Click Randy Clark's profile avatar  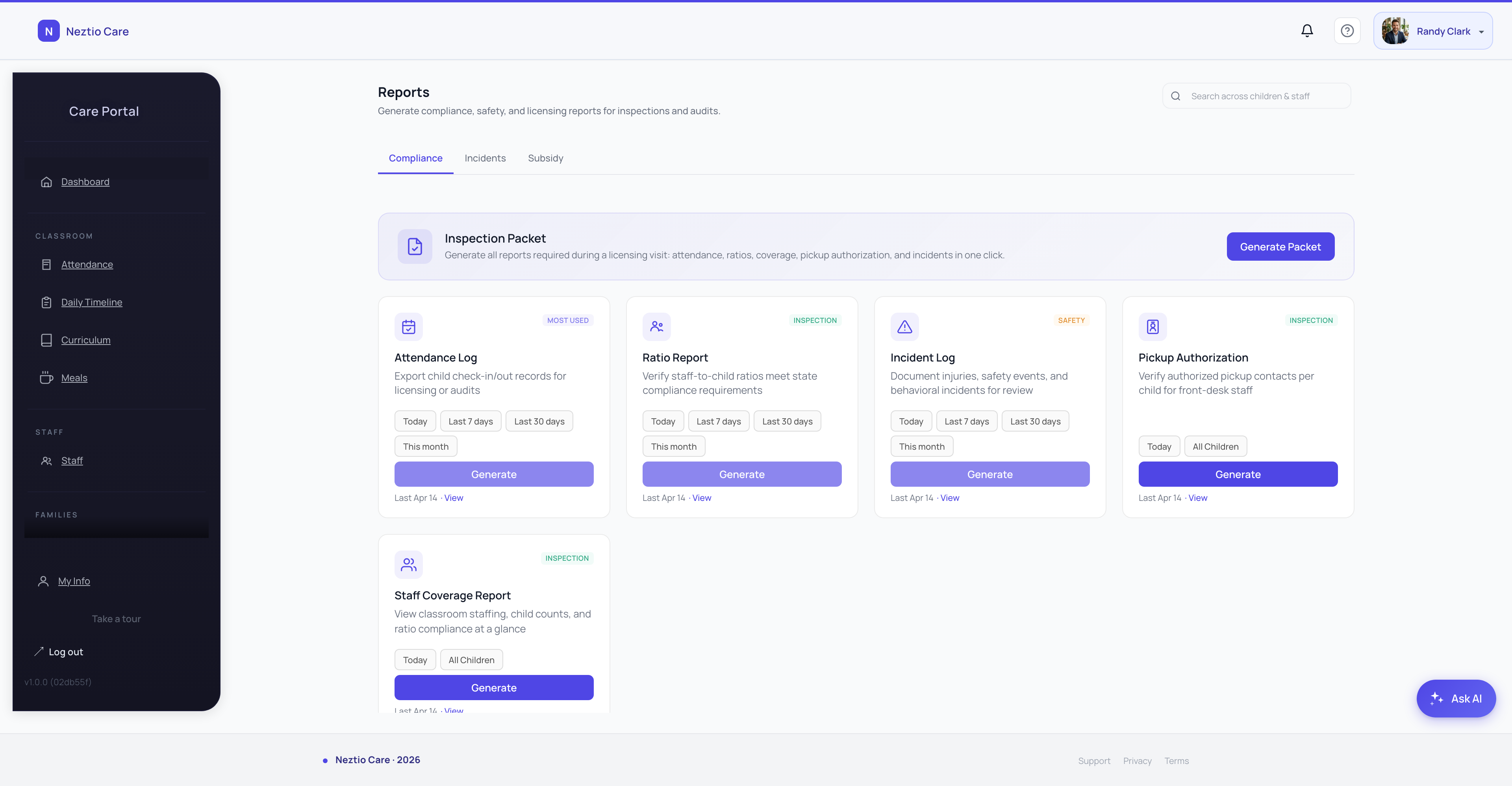click(1395, 31)
